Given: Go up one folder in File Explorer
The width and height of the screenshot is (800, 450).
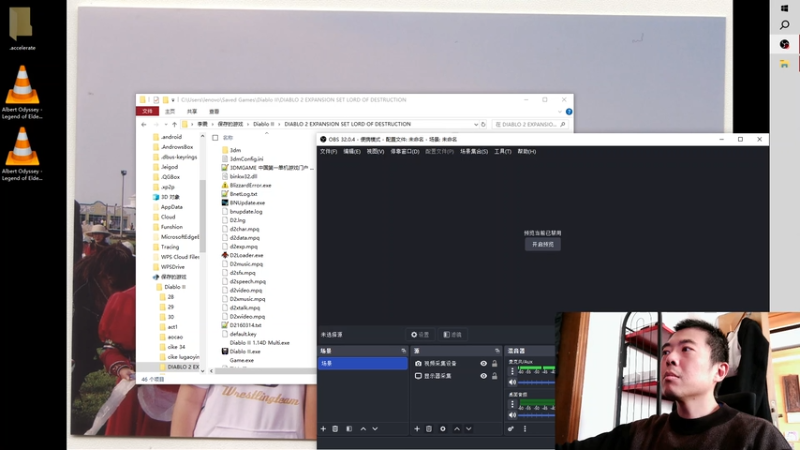Looking at the screenshot, I should 174,124.
